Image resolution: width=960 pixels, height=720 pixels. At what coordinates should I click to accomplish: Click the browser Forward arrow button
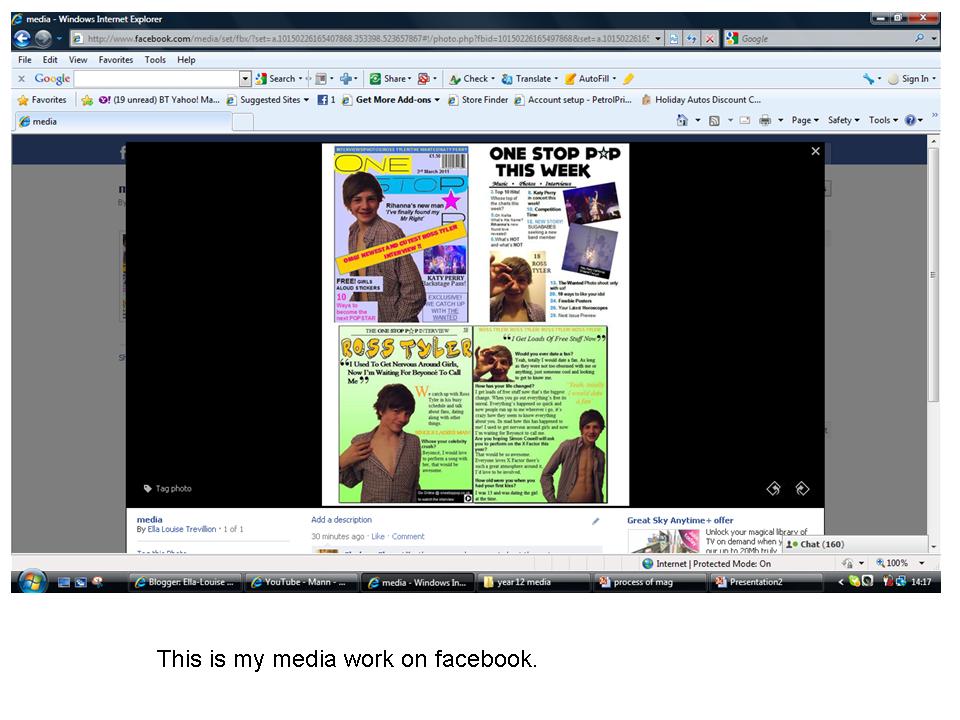[x=43, y=39]
